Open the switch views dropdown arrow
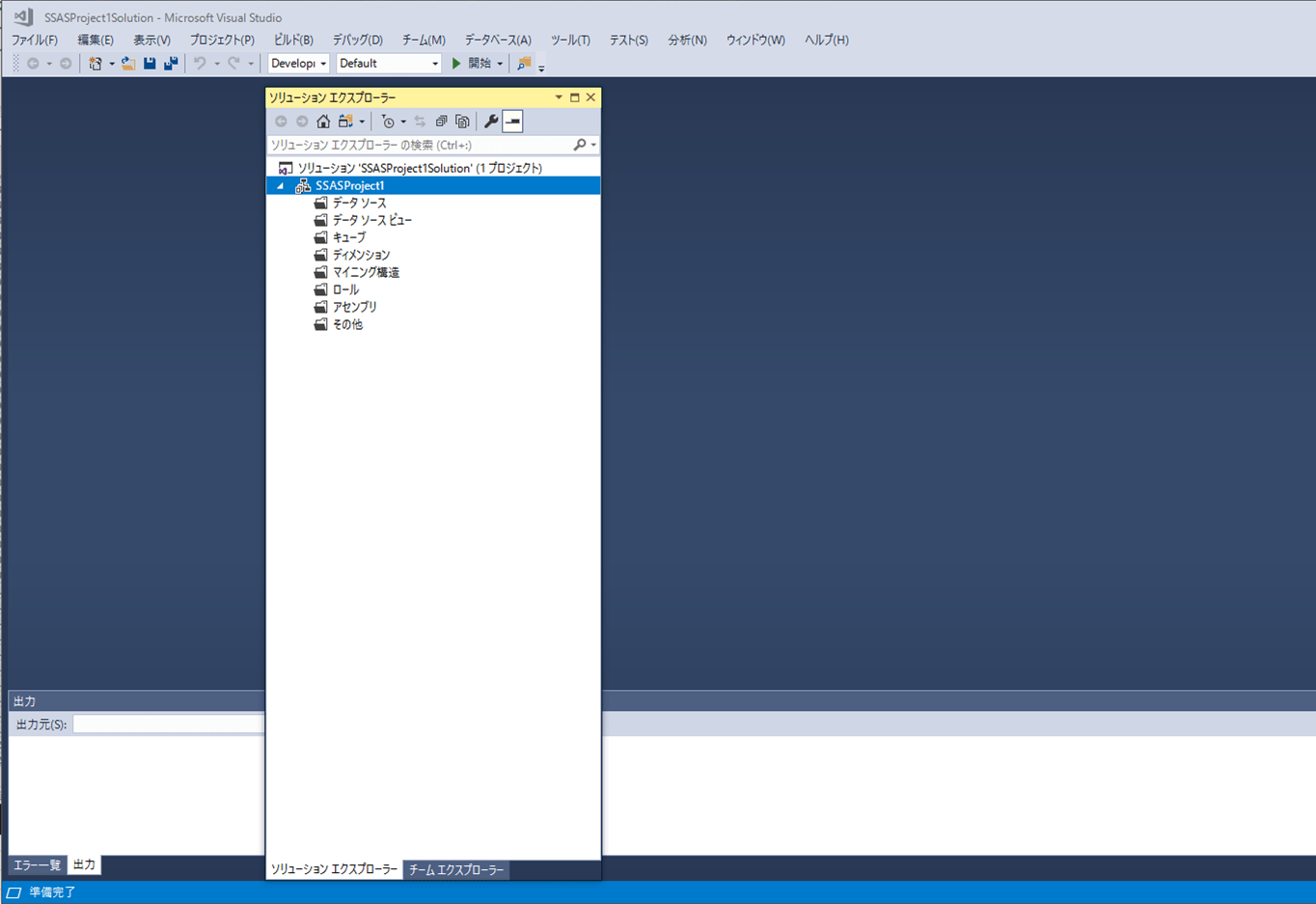 [362, 123]
